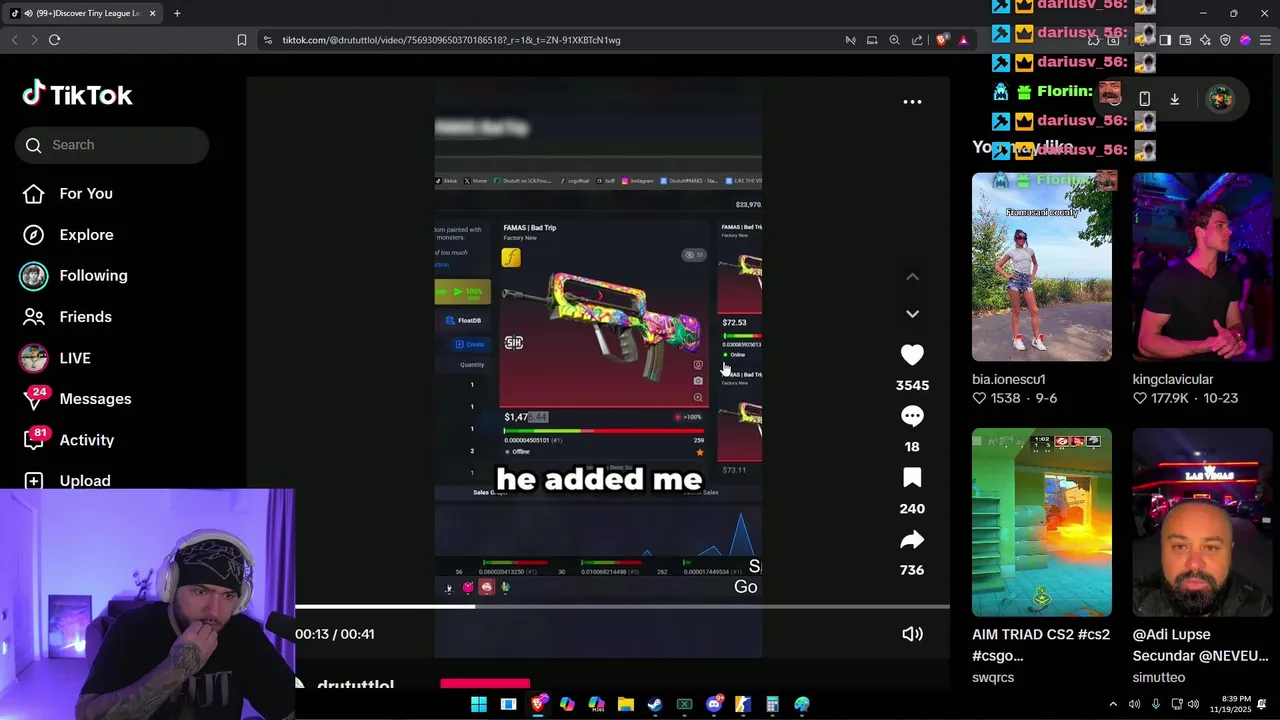The width and height of the screenshot is (1280, 720).
Task: Click the kingclavicular username link
Action: [1173, 380]
